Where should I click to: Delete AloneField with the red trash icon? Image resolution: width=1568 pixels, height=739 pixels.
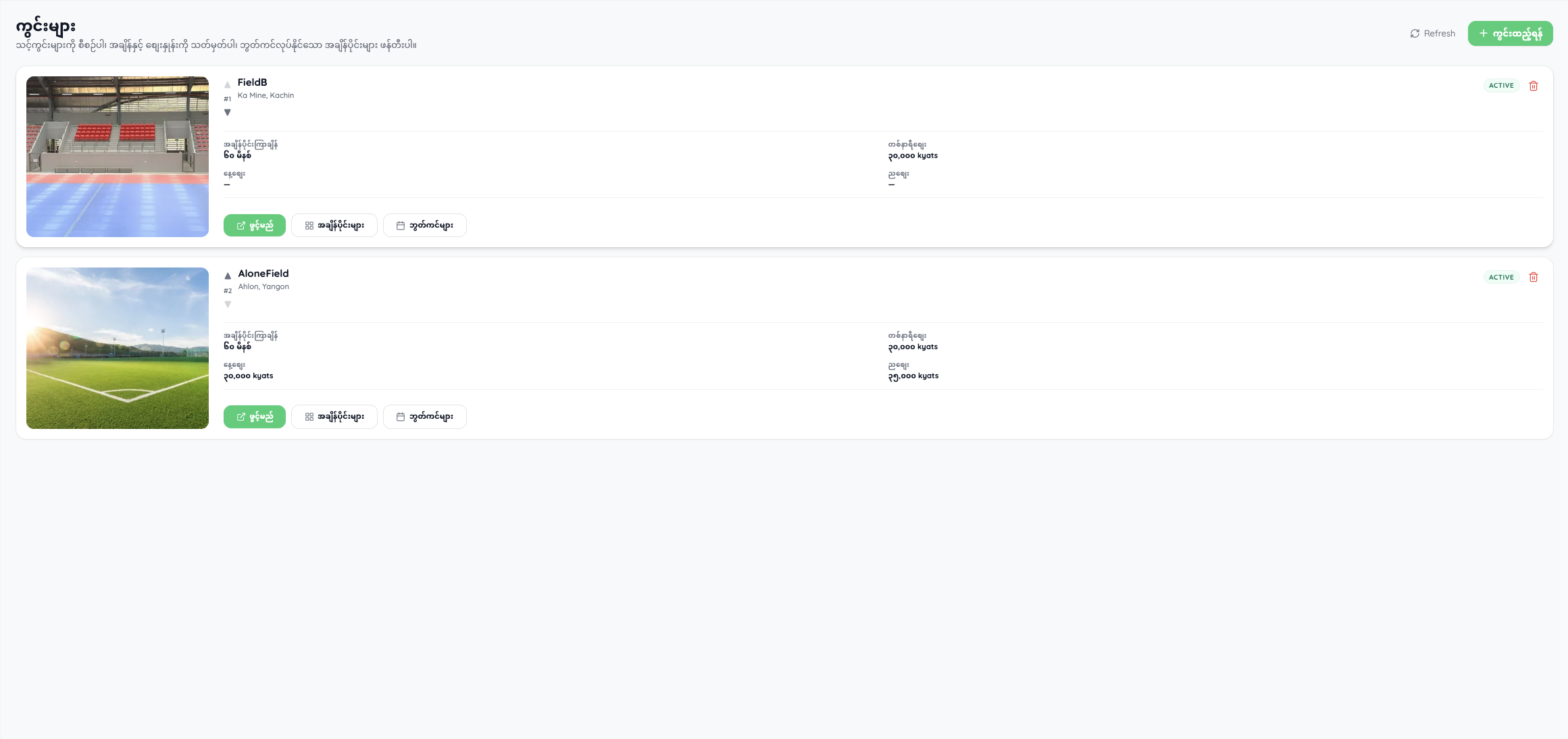(1534, 277)
